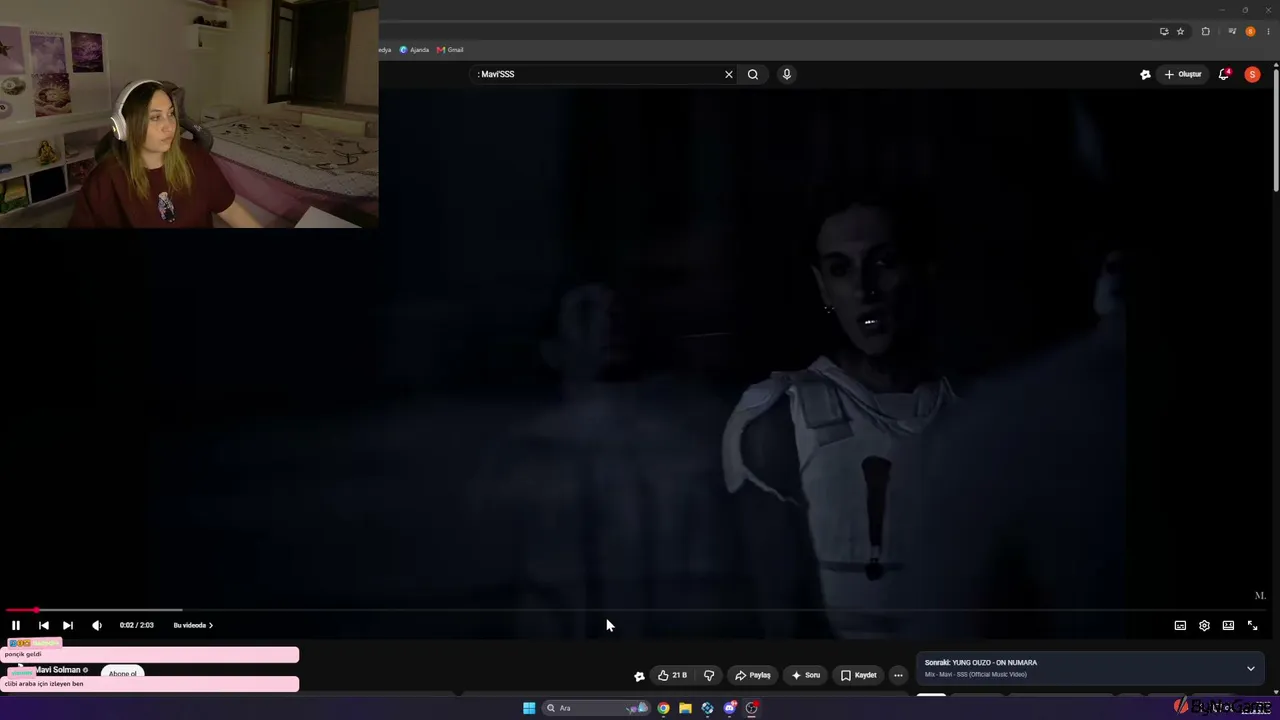Save the video with Kaydet
This screenshot has width=1280, height=720.
tap(859, 675)
